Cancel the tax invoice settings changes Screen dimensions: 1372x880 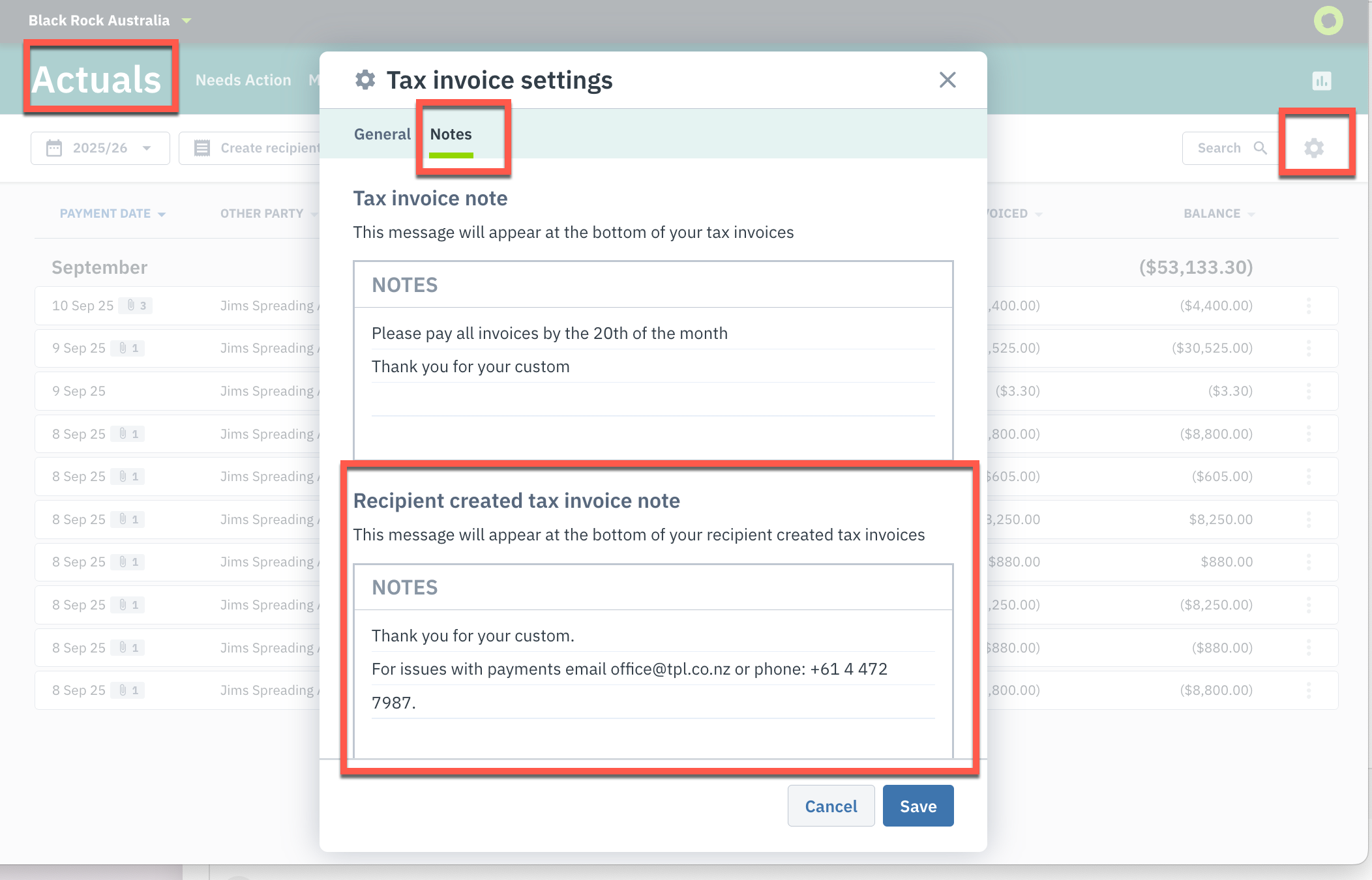831,806
